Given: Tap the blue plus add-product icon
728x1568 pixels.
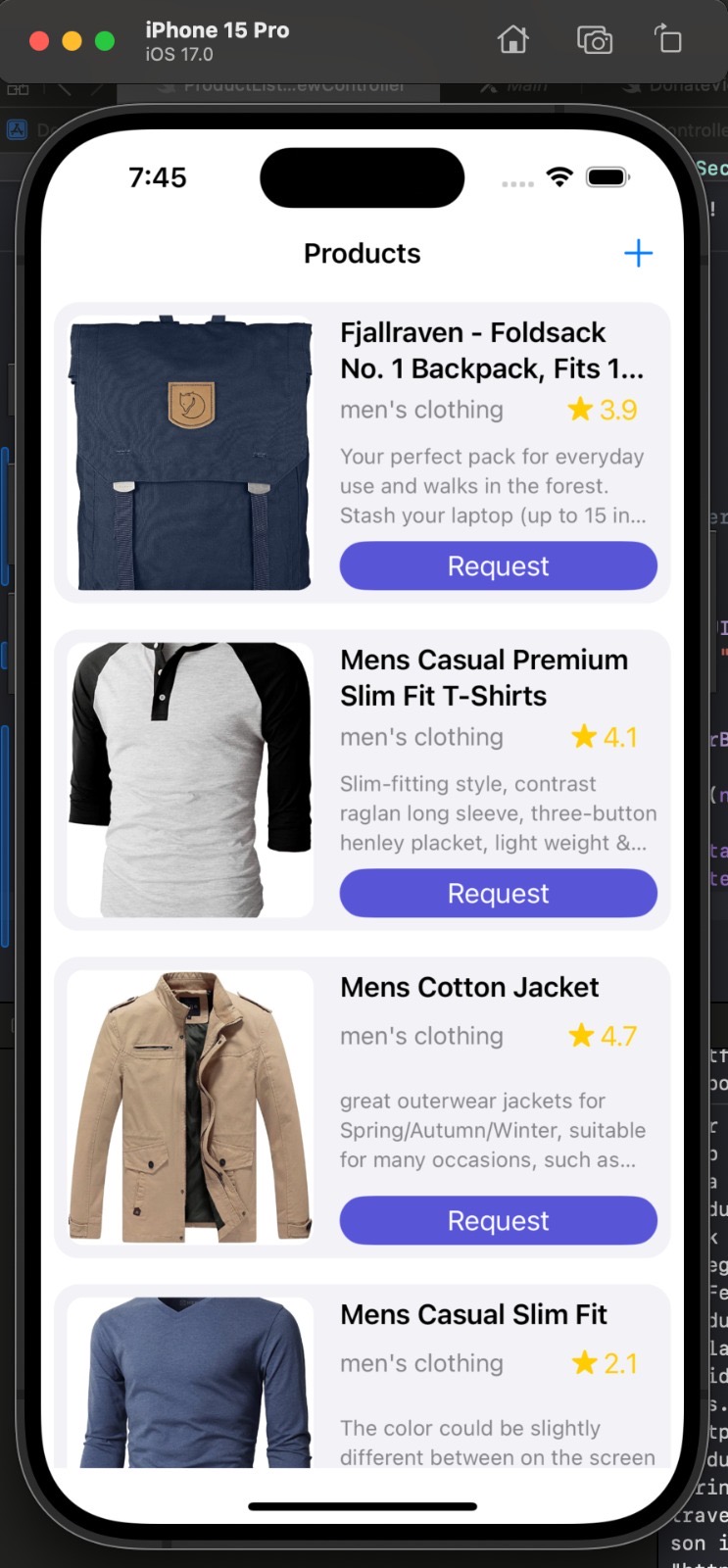Looking at the screenshot, I should pos(638,253).
